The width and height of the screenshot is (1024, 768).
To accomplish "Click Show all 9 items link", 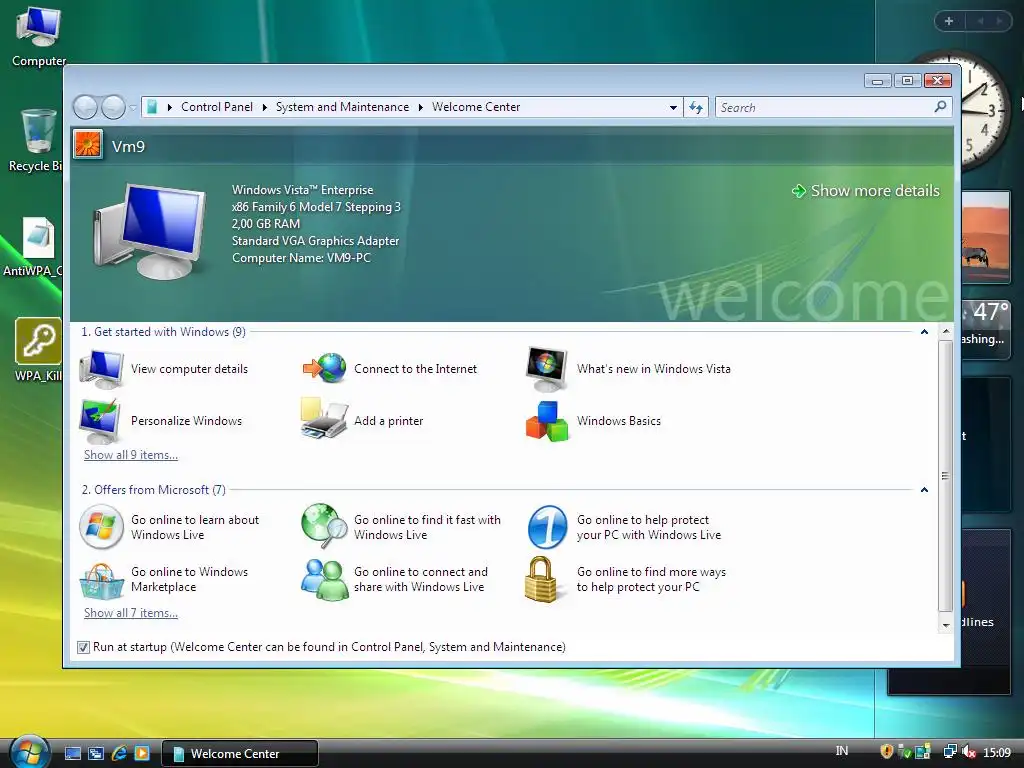I will pos(131,455).
